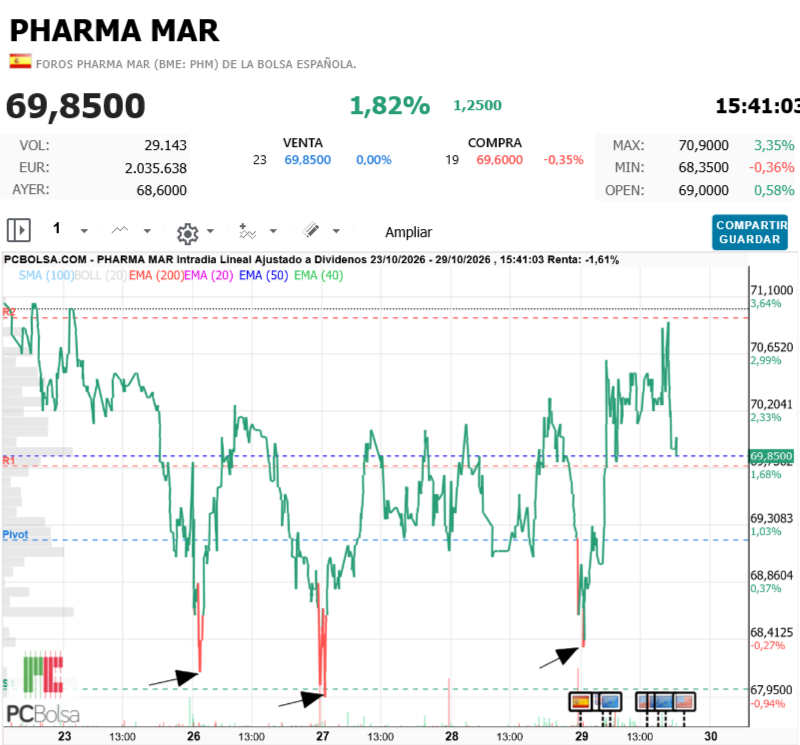Viewport: 800px width, 745px height.
Task: Expand the settings gear dropdown arrow
Action: pos(210,231)
